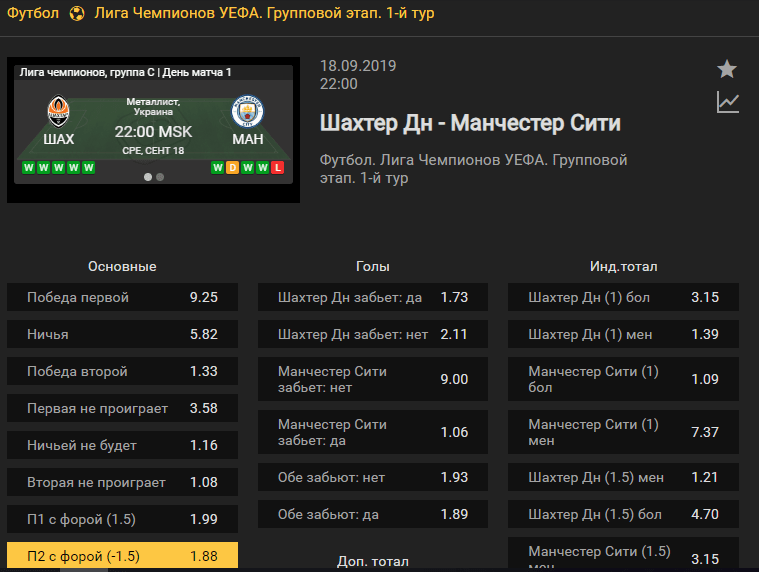Select Шахтер Дн (1.5) мен 1.21
This screenshot has width=759, height=572.
(x=623, y=477)
